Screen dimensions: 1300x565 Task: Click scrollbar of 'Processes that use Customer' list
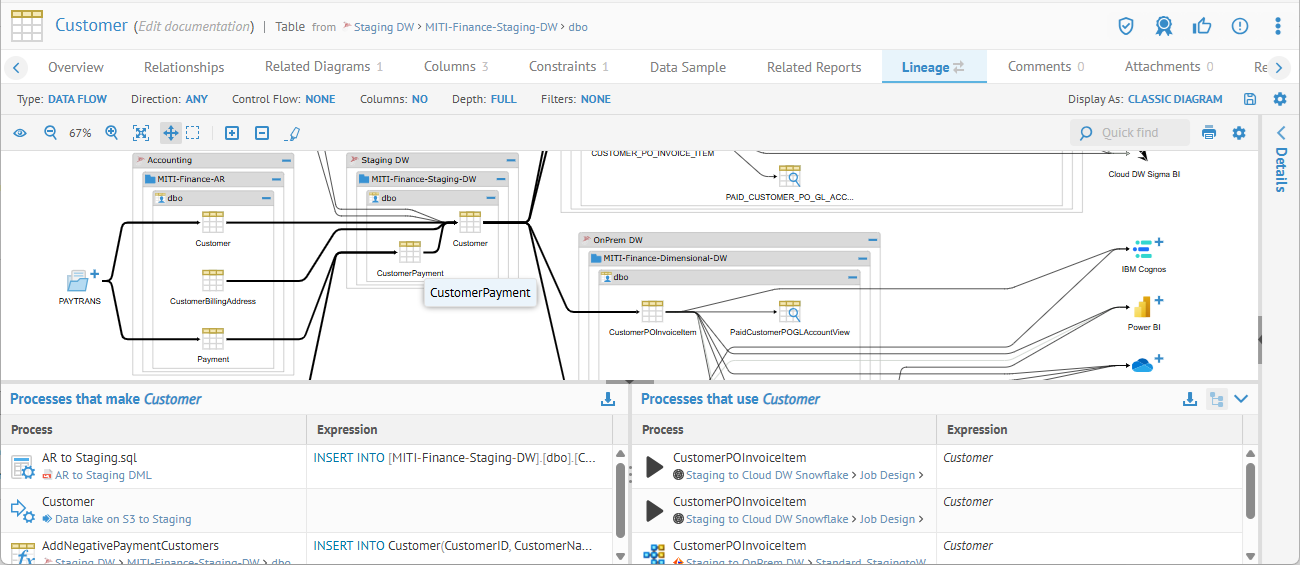[1250, 490]
